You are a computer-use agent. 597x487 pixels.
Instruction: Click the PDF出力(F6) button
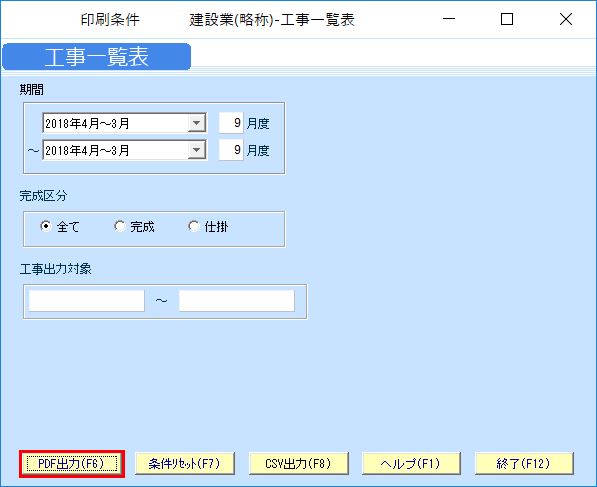click(x=72, y=463)
